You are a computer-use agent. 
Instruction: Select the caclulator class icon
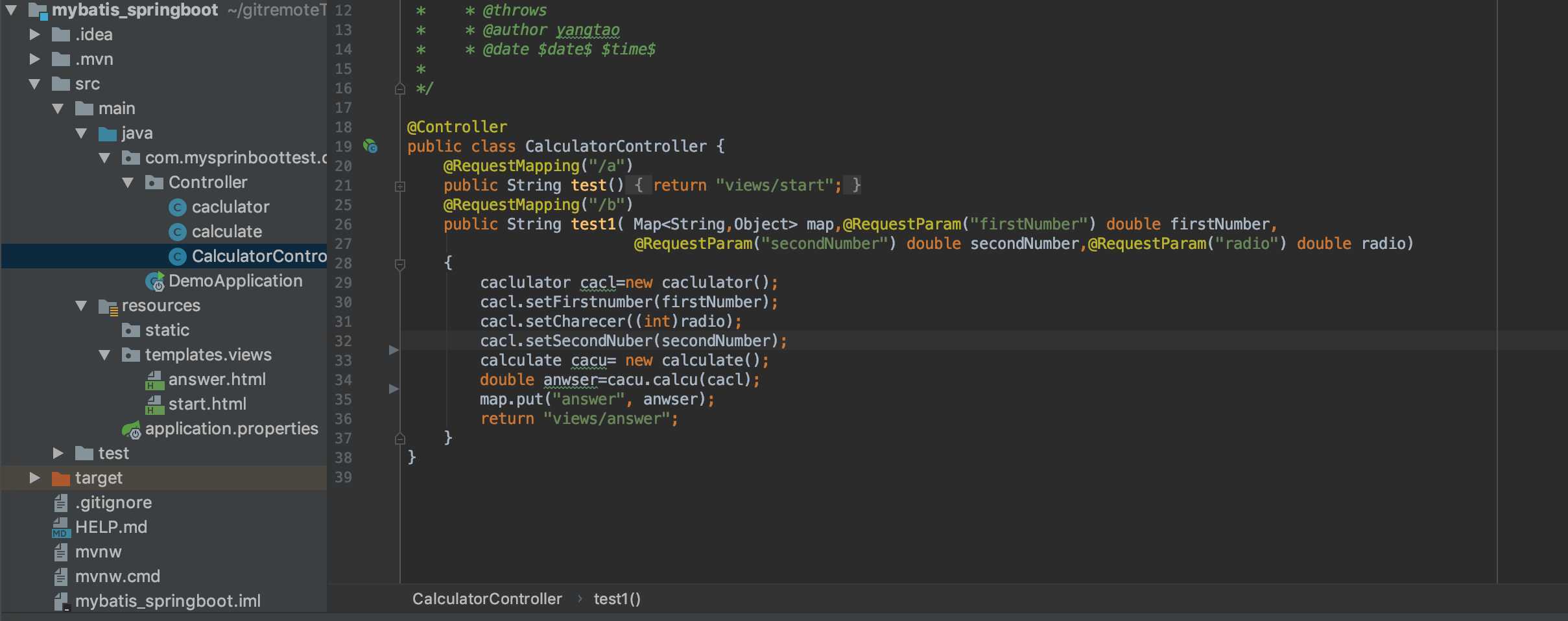coord(178,207)
